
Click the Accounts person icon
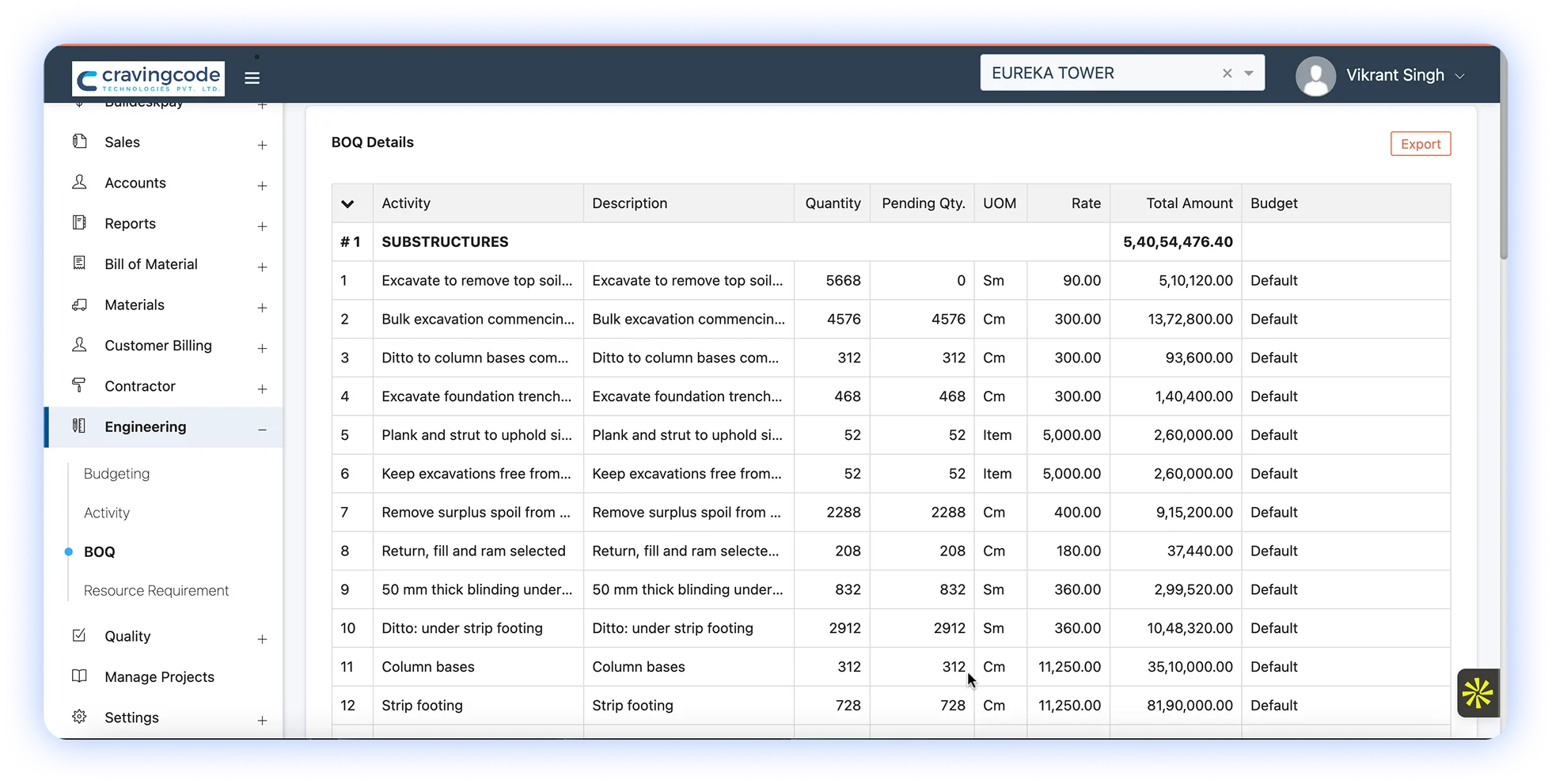(79, 182)
